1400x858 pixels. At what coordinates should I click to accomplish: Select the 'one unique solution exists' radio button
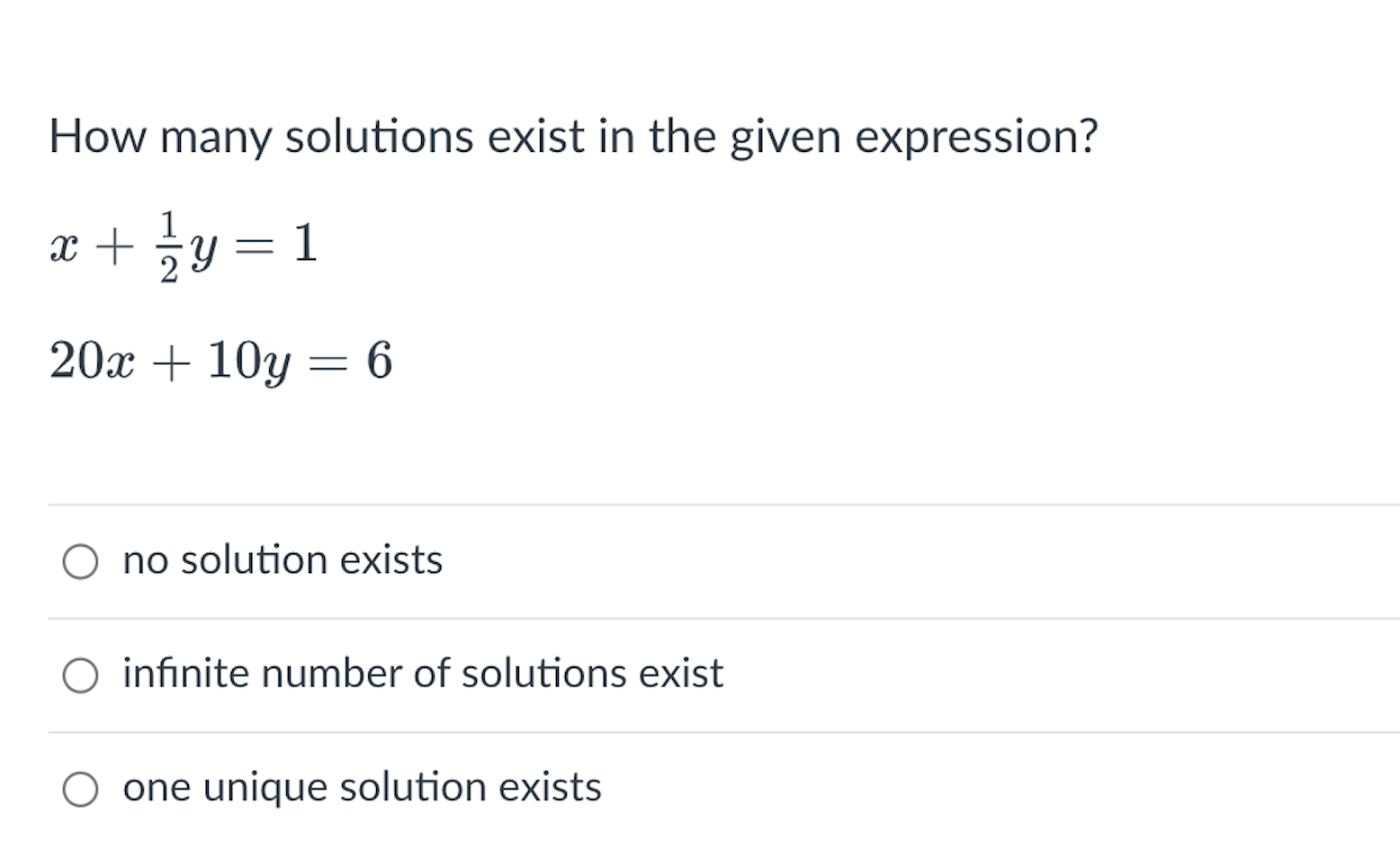pyautogui.click(x=81, y=790)
